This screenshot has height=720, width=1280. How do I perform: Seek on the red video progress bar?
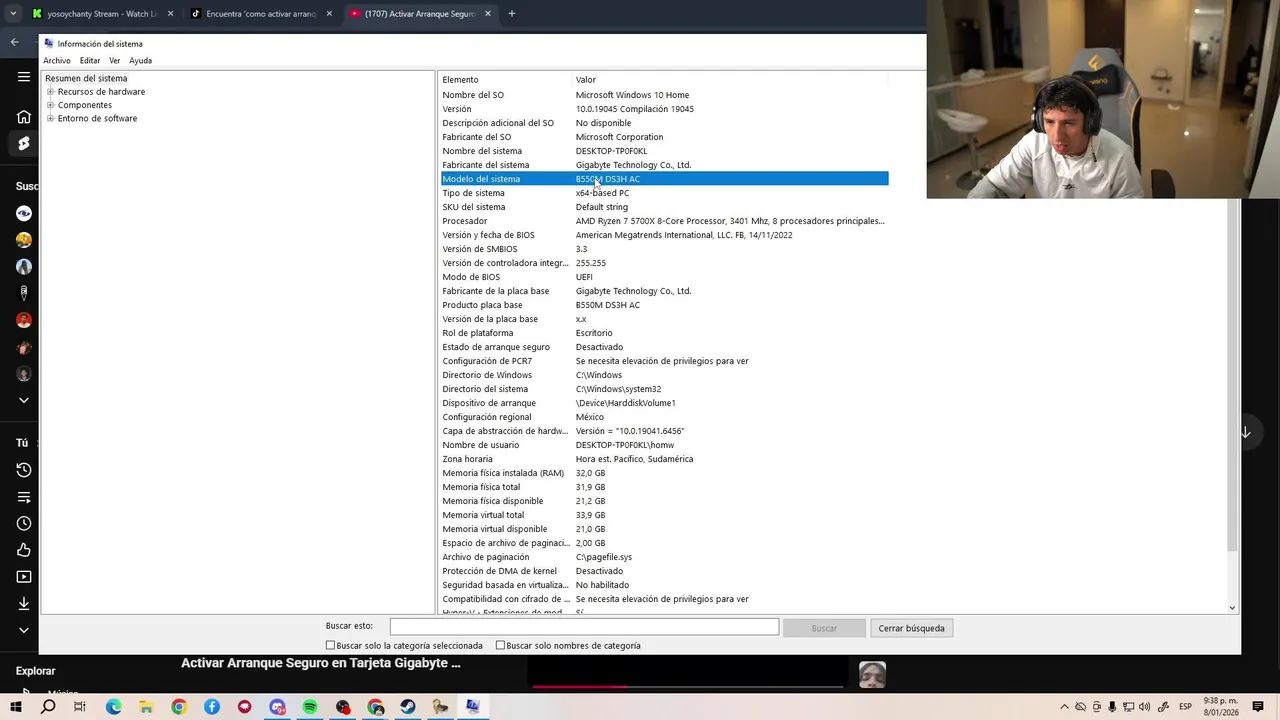click(x=687, y=687)
